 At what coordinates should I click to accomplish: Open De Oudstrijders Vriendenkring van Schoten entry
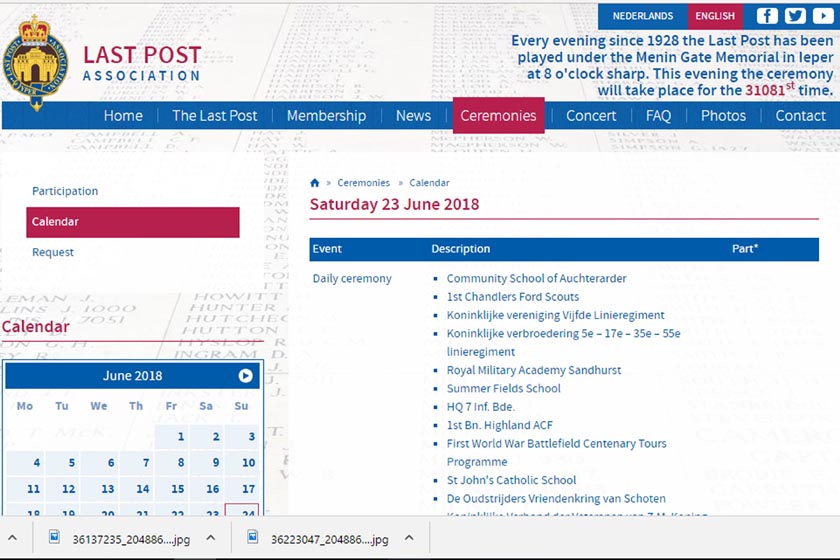(x=556, y=498)
